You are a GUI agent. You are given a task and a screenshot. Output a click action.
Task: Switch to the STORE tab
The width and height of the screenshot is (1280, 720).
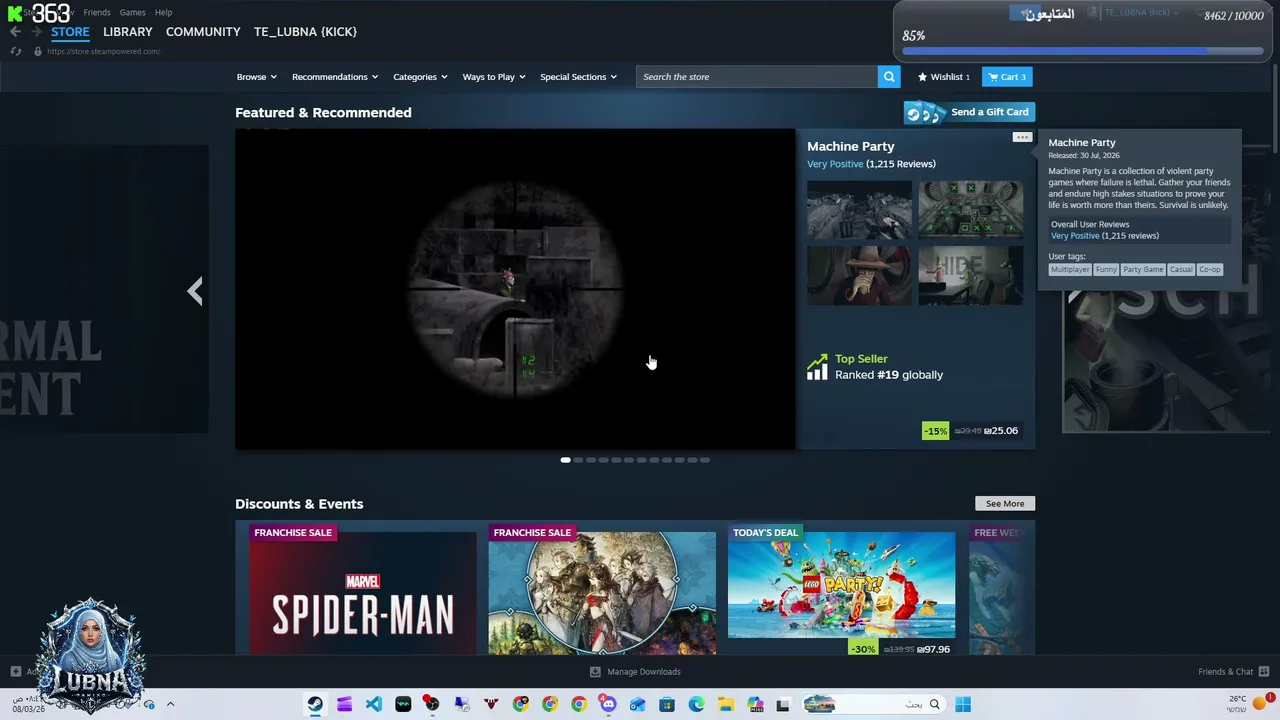tap(70, 32)
